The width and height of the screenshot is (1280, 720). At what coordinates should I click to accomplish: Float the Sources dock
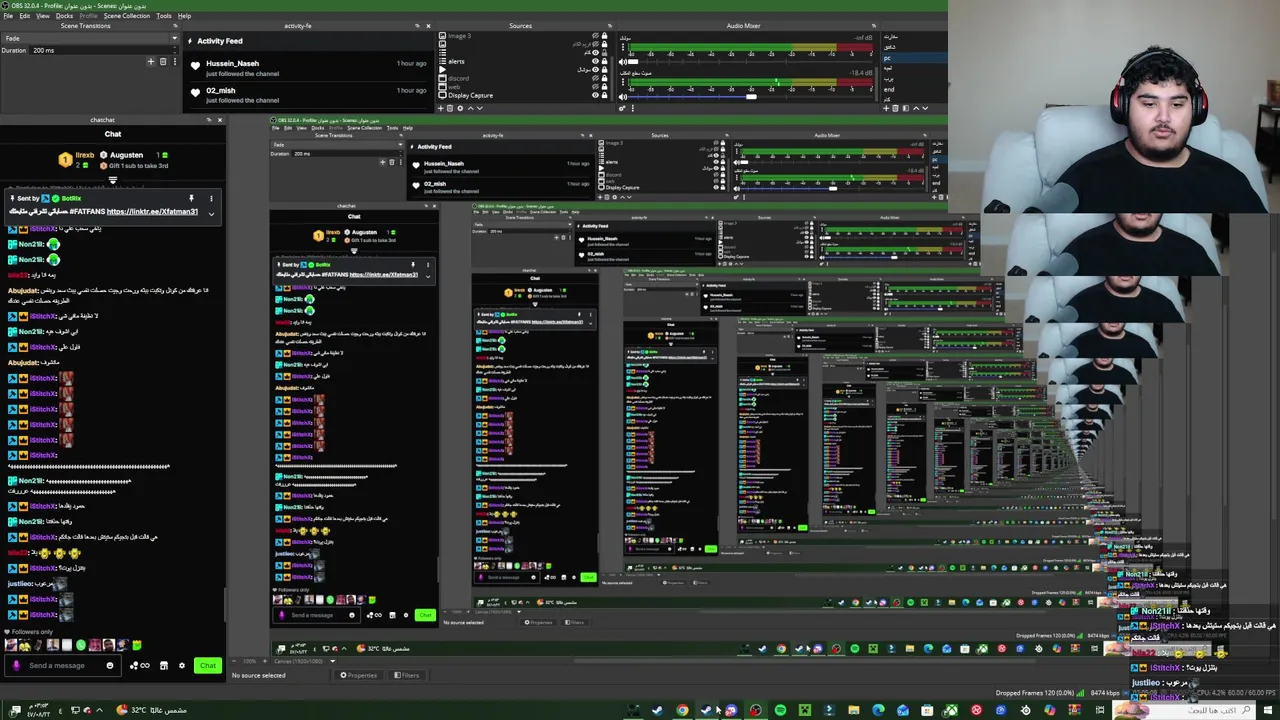[x=610, y=26]
